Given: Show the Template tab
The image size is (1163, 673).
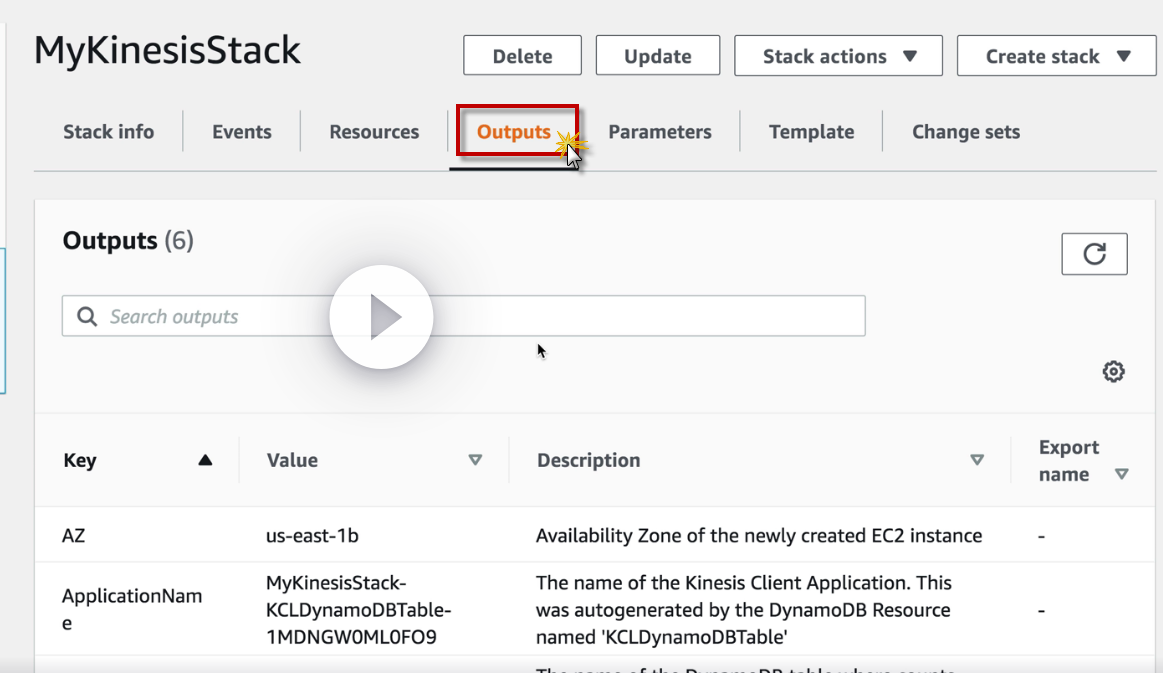Looking at the screenshot, I should pos(811,132).
